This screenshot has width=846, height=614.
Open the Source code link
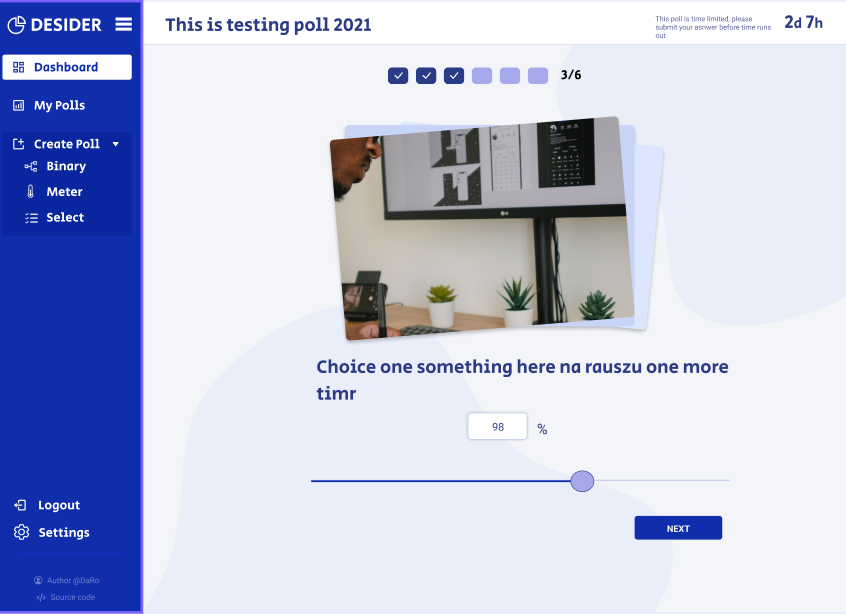point(73,597)
